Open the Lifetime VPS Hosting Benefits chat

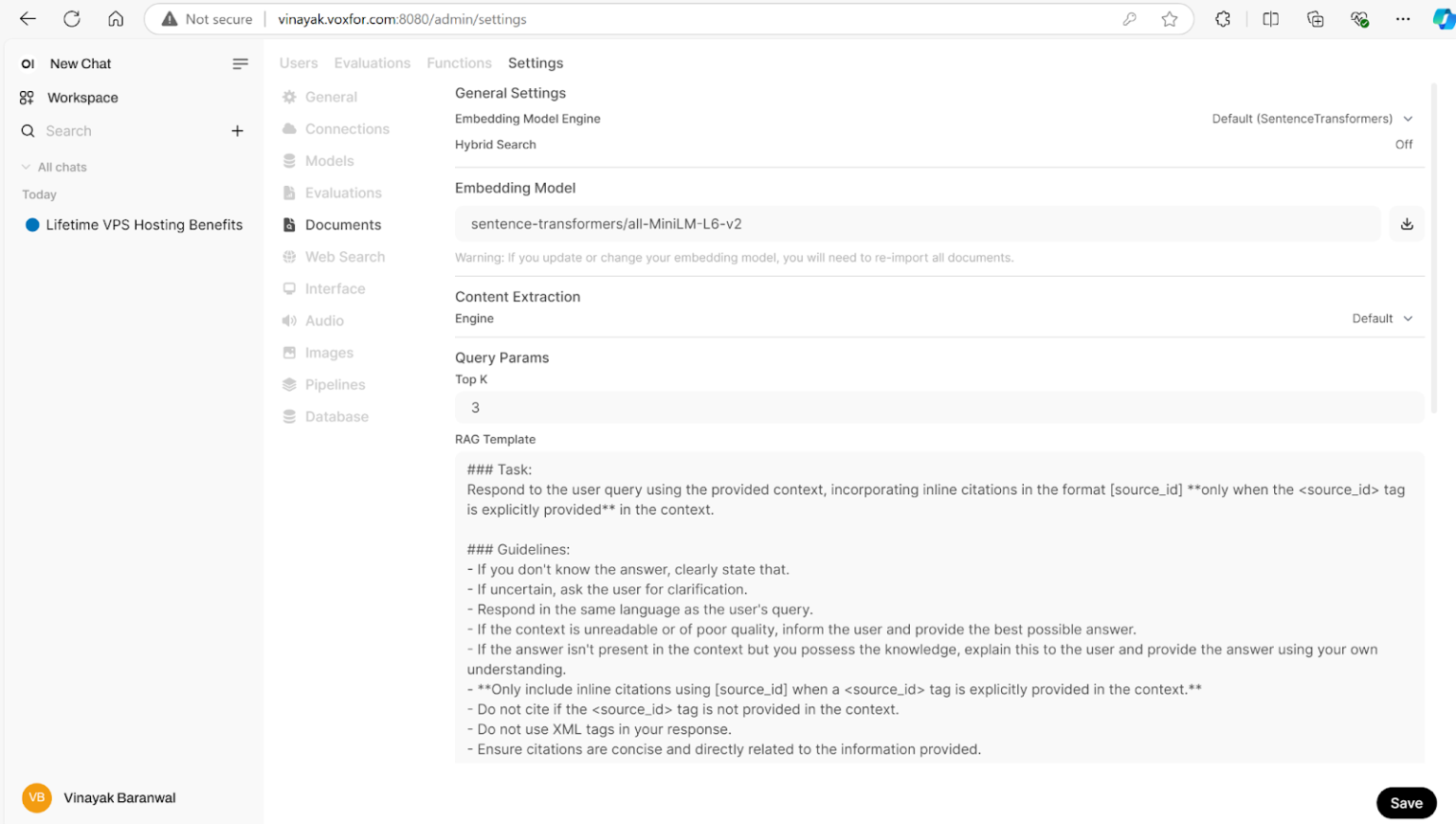143,225
